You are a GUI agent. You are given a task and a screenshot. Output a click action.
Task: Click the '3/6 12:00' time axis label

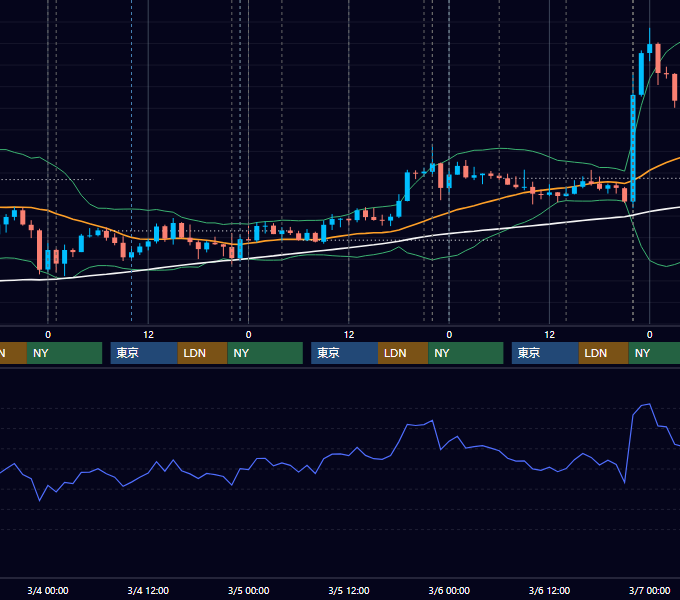549,590
